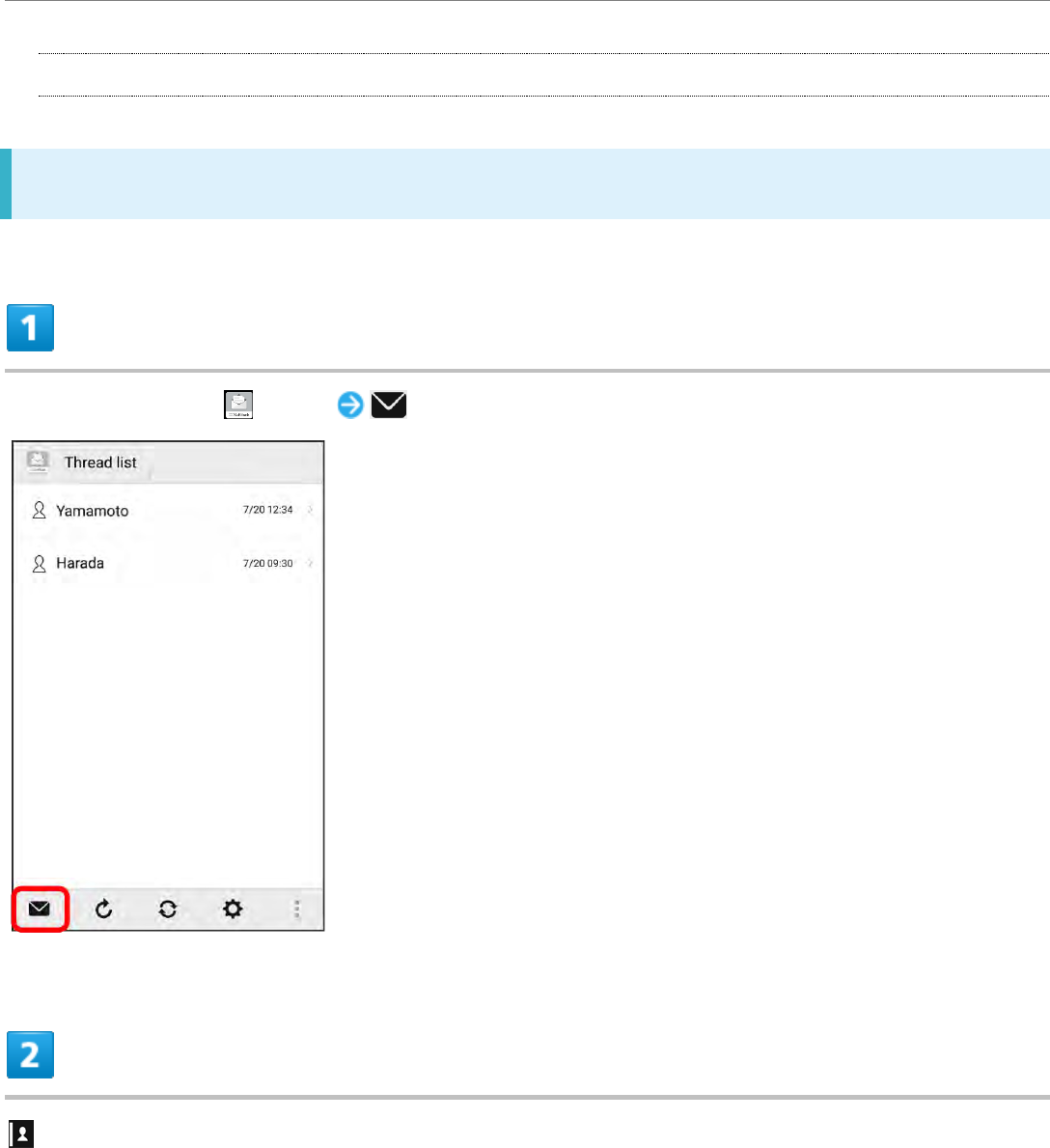Open the three-dot overflow menu
Image resolution: width=1050 pixels, height=1148 pixels.
tap(296, 909)
